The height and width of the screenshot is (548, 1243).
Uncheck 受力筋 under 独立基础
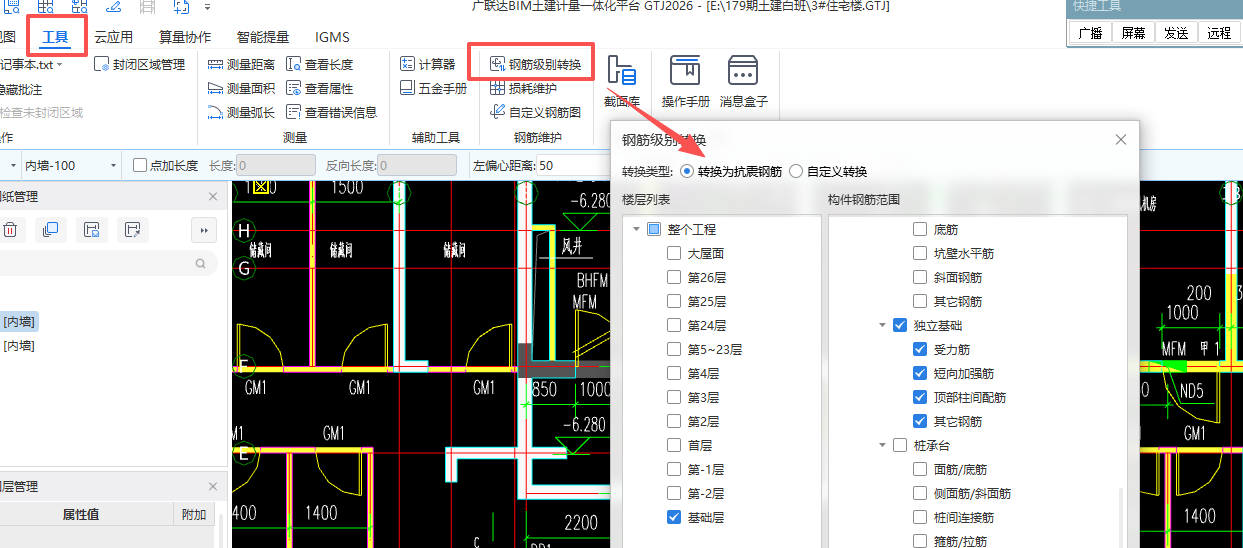pyautogui.click(x=920, y=349)
